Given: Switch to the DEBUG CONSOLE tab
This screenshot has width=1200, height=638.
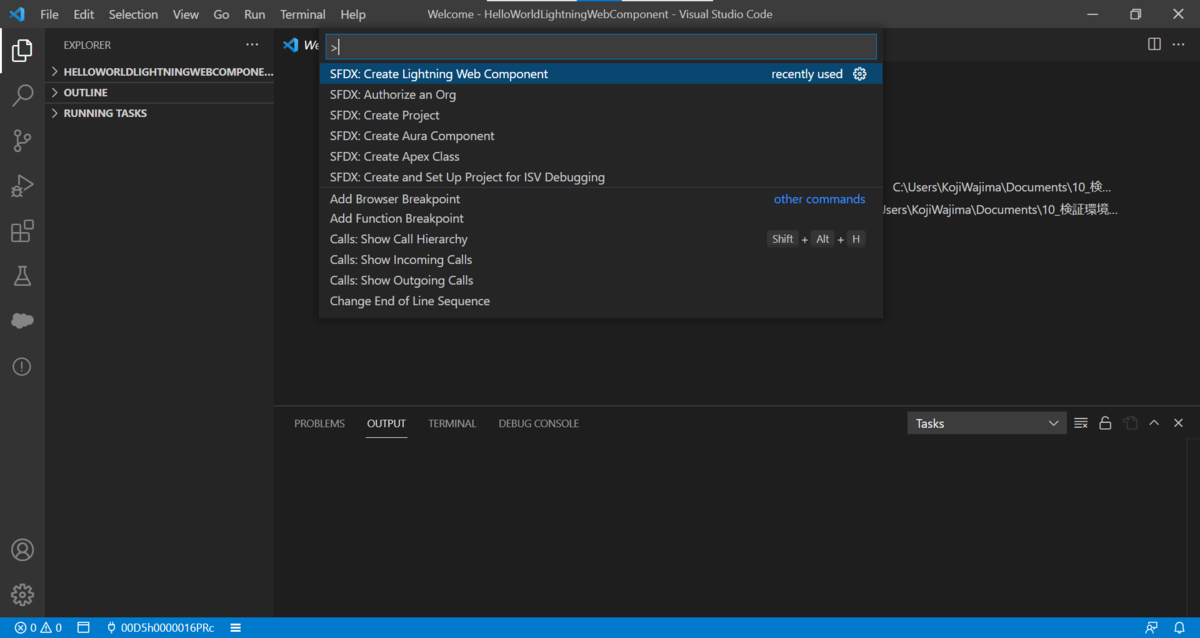Looking at the screenshot, I should tap(539, 423).
